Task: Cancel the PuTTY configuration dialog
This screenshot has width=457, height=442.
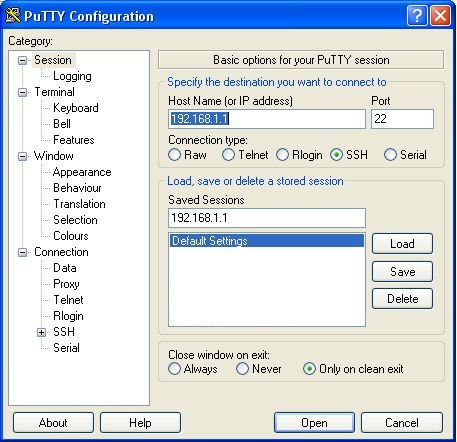Action: coord(402,423)
